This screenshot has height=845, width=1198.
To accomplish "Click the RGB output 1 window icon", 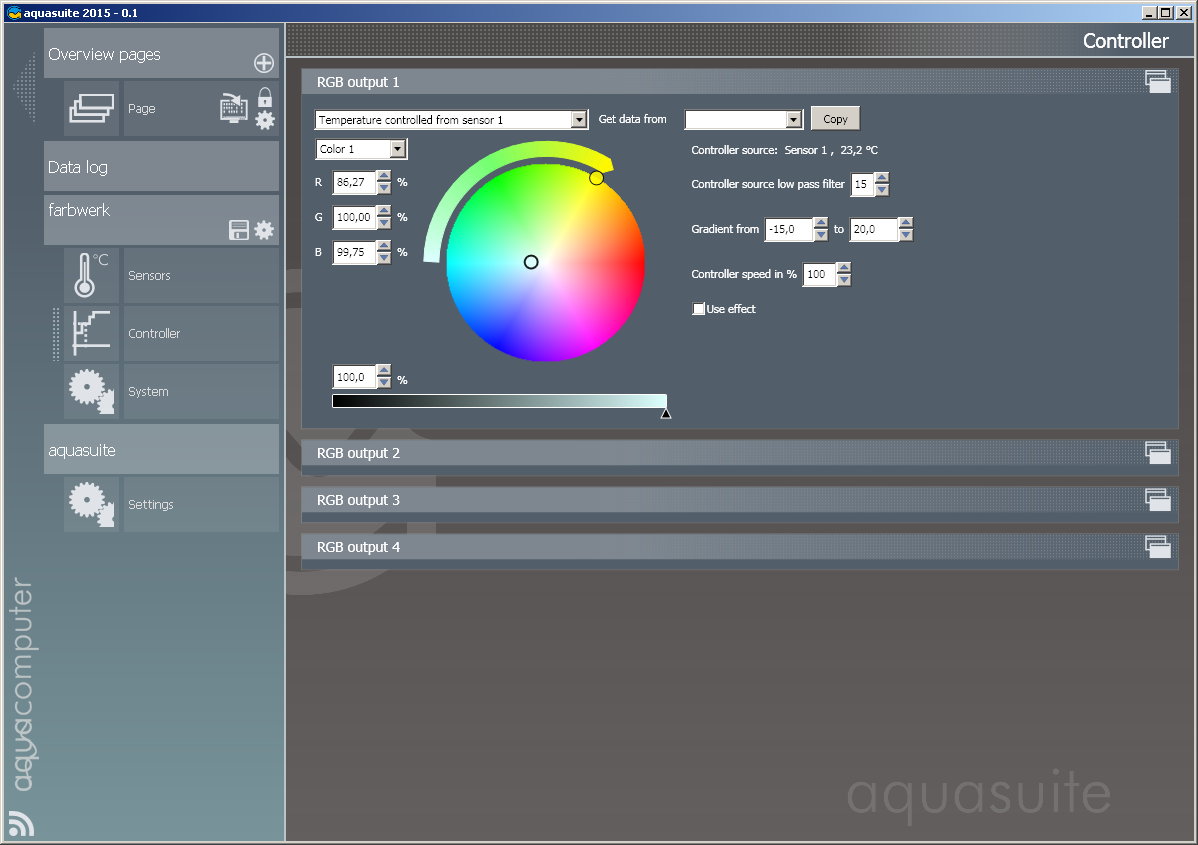I will click(1158, 82).
